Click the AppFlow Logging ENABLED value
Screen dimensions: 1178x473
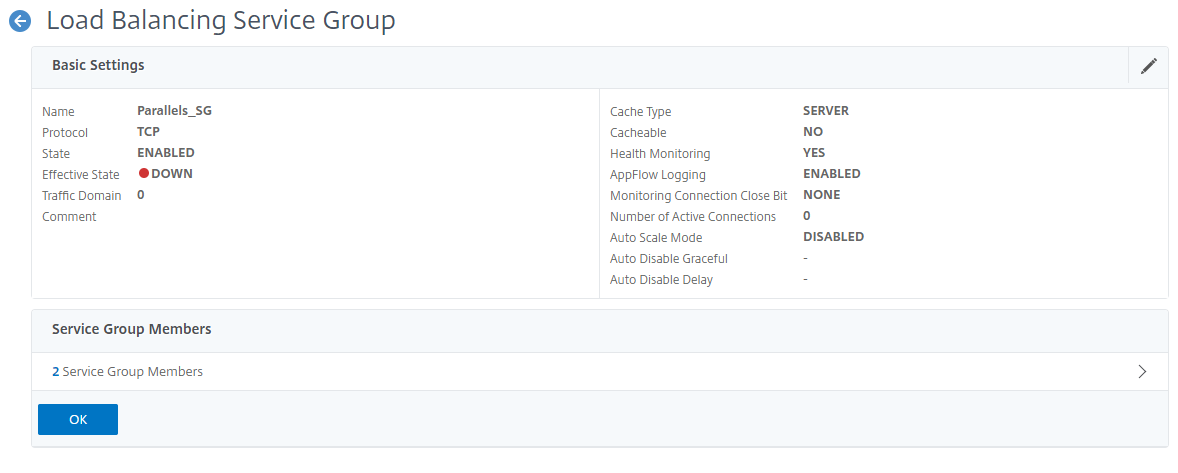831,174
